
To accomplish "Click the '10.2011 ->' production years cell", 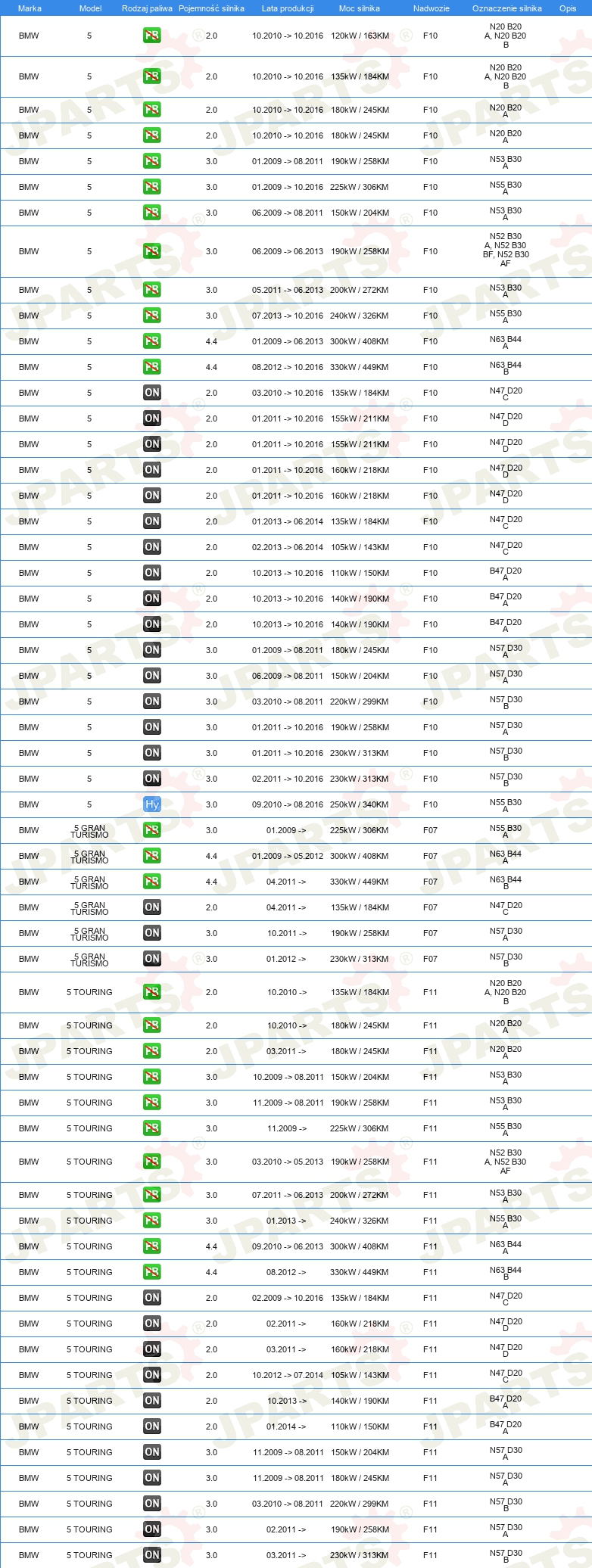I will coord(287,933).
